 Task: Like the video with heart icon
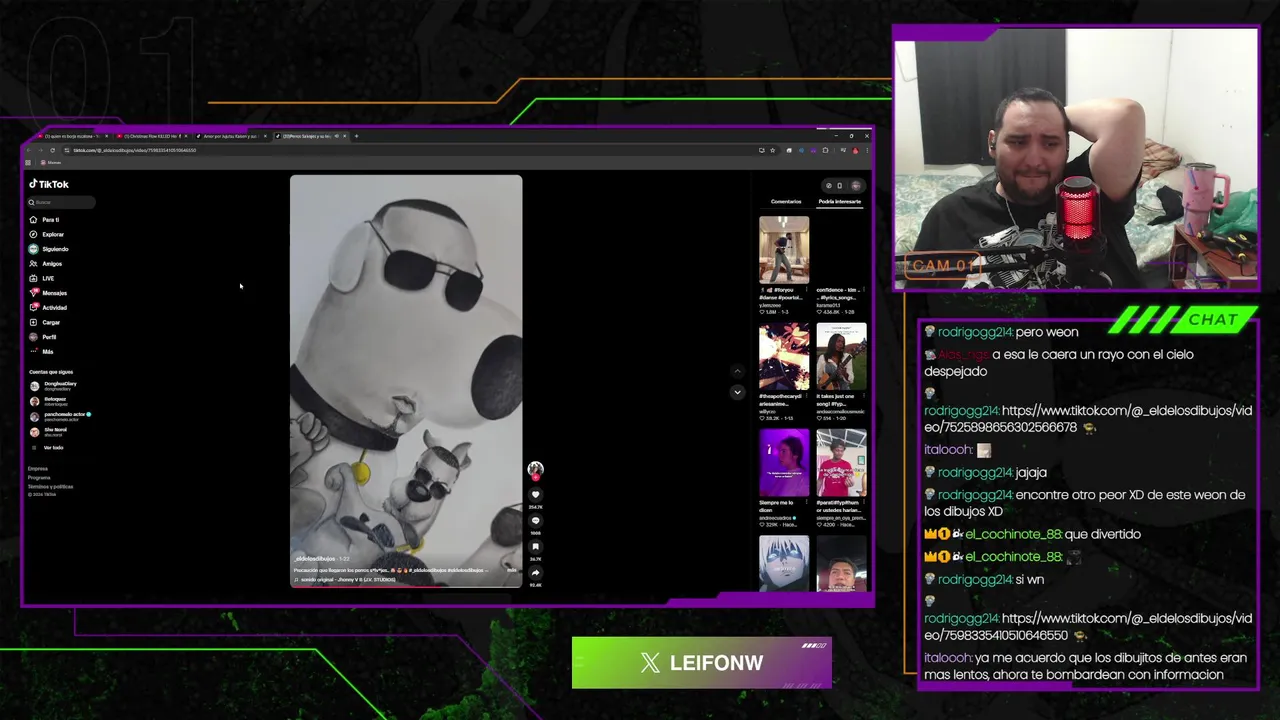point(535,495)
